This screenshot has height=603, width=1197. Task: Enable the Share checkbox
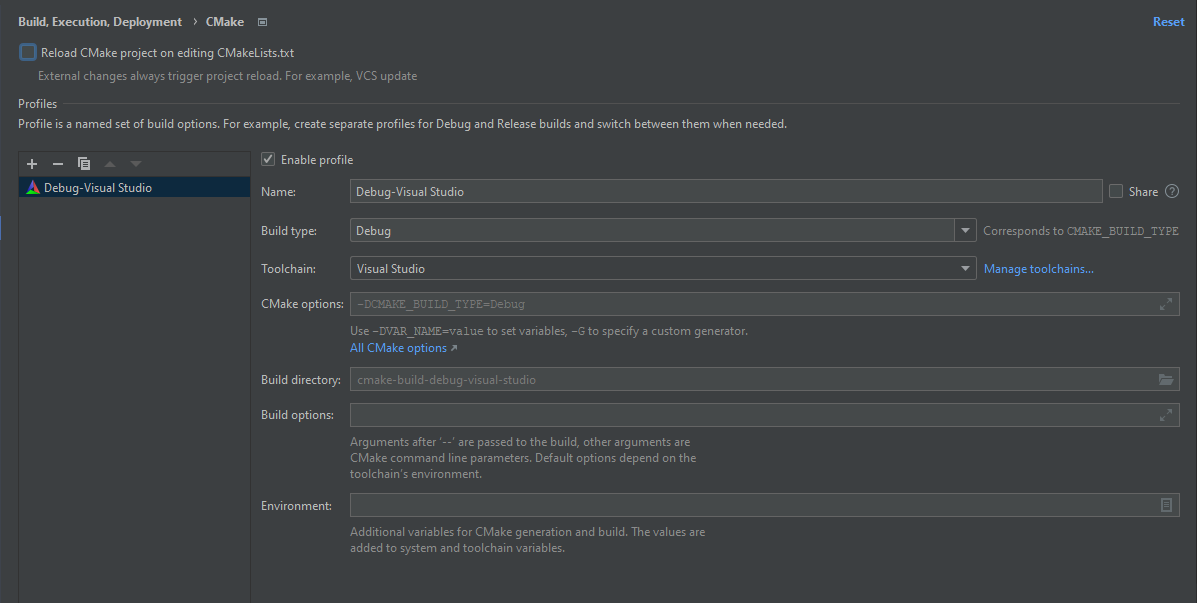1116,192
